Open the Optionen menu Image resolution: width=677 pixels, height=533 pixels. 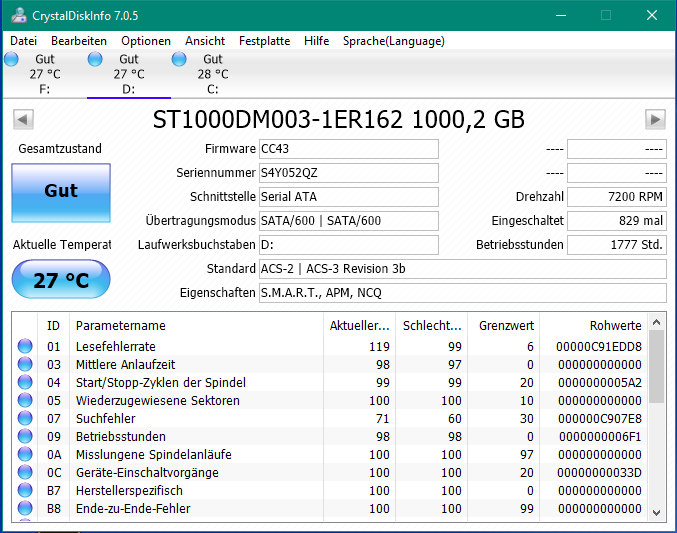[x=146, y=41]
